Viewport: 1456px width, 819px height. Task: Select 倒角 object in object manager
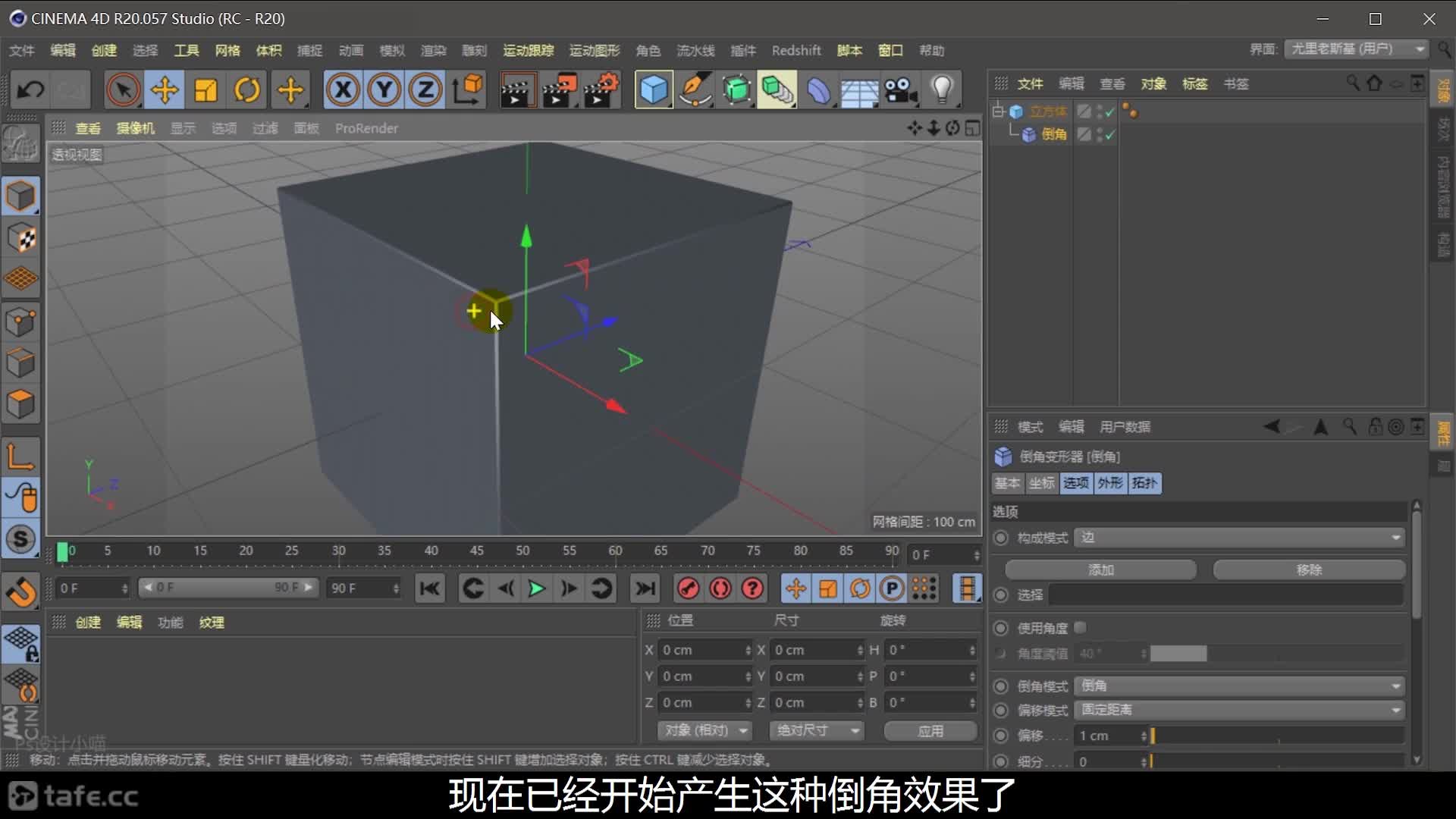(1054, 134)
